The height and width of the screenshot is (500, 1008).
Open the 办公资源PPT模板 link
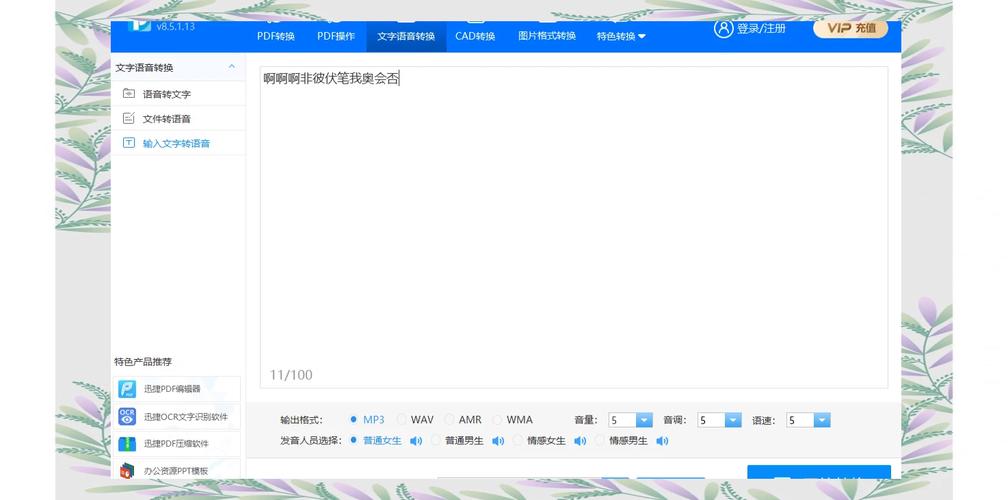176,471
